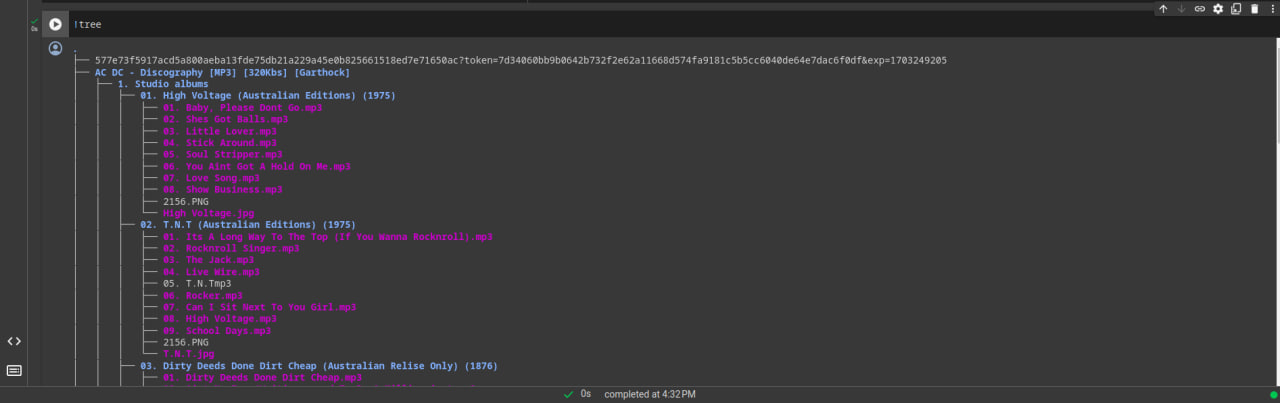Move cell down with arrow icon

[1181, 9]
